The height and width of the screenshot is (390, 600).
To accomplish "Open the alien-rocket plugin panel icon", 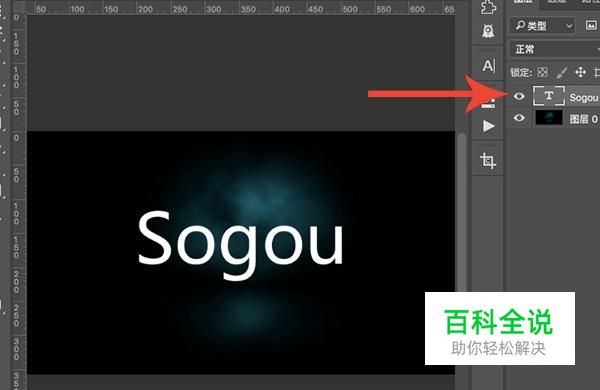I will tap(488, 31).
